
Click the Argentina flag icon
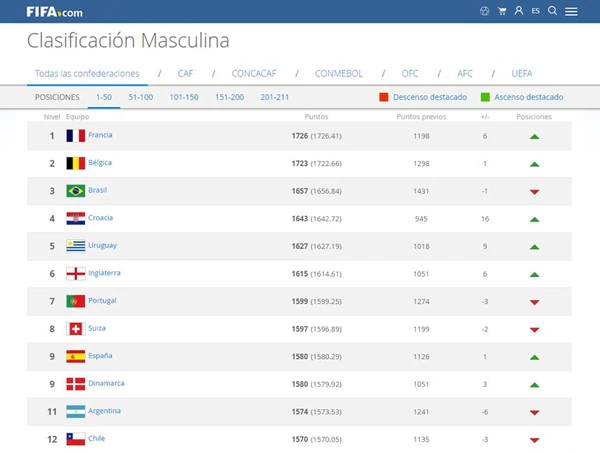[75, 411]
